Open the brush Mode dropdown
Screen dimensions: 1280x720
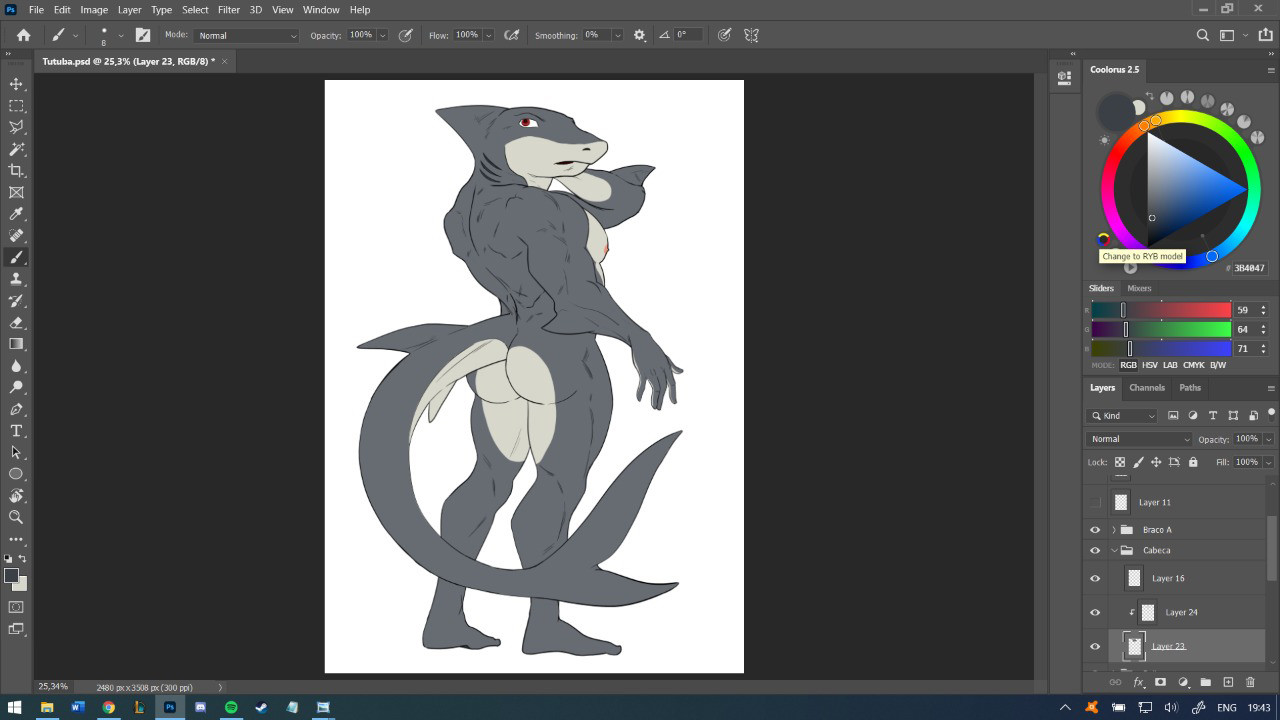point(245,34)
